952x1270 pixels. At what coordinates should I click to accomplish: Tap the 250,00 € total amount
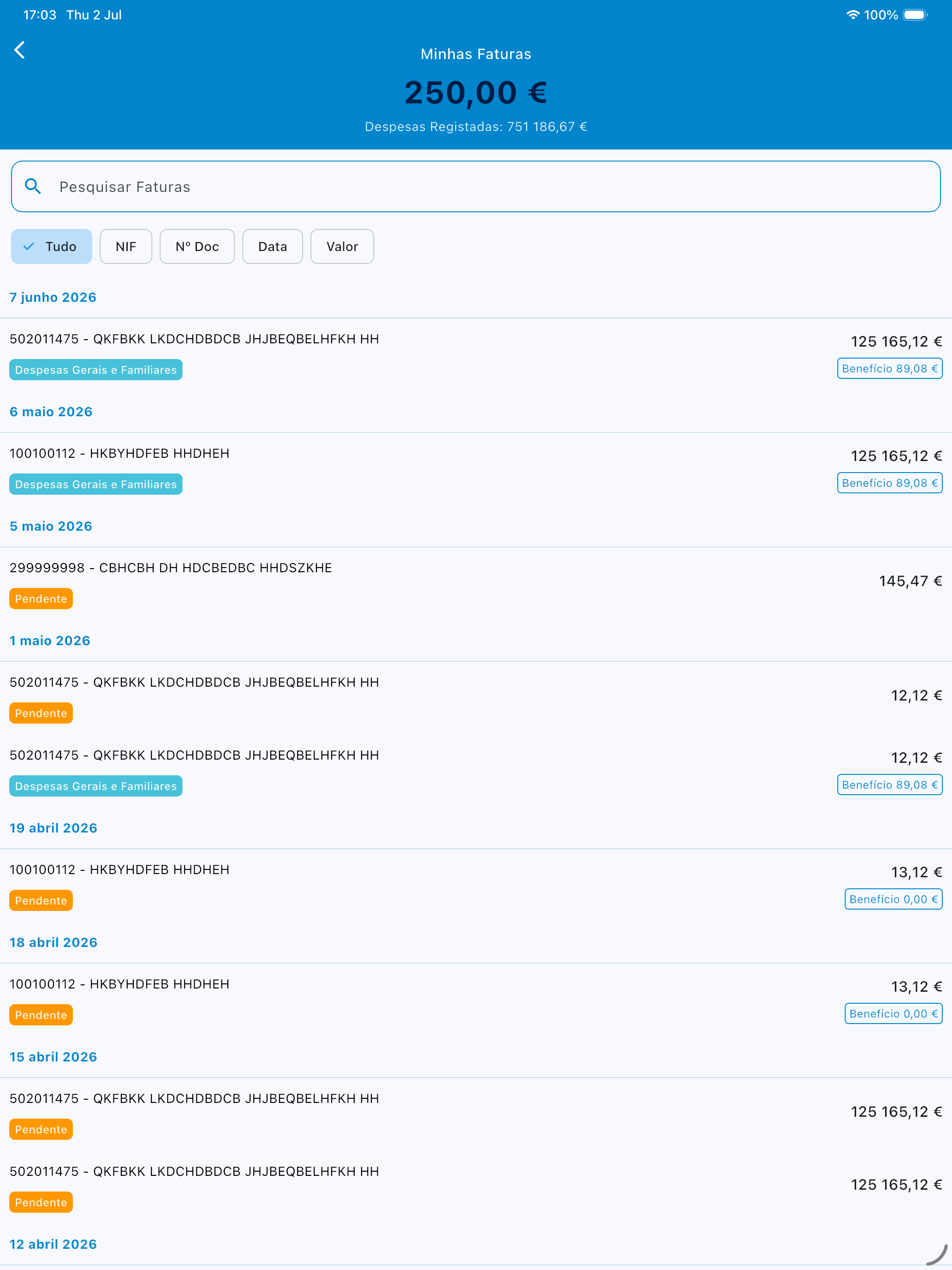coord(476,92)
